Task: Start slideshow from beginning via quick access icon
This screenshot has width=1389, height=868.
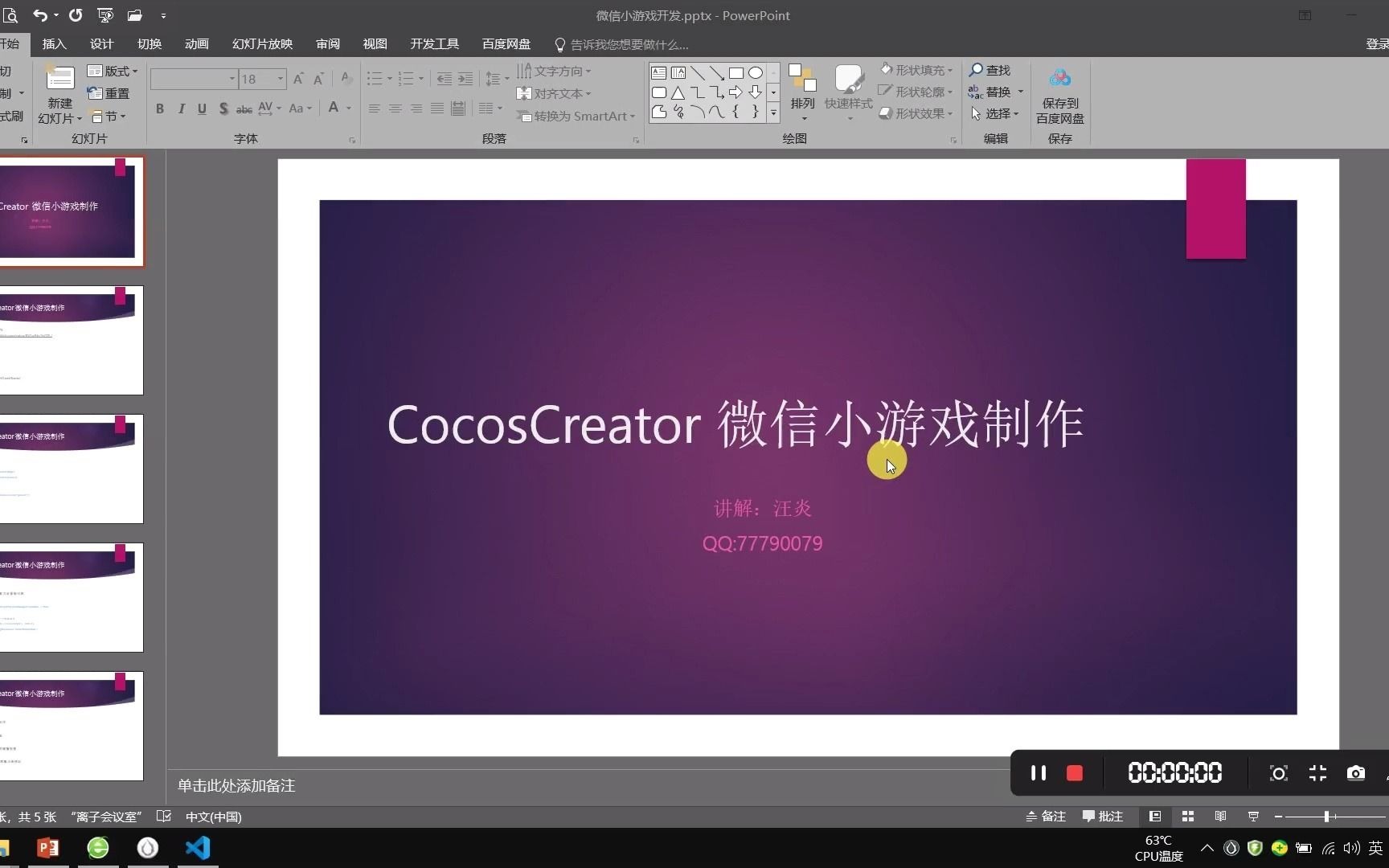Action: pyautogui.click(x=105, y=15)
